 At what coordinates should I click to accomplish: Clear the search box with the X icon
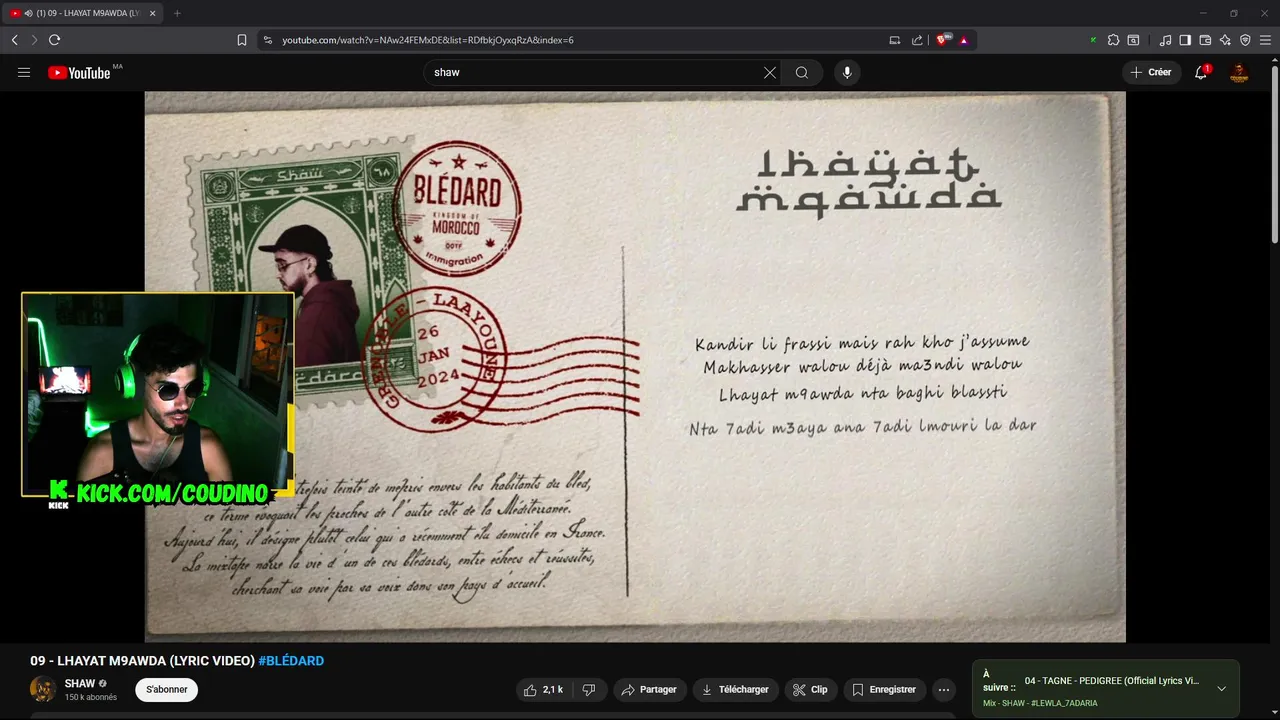click(770, 72)
